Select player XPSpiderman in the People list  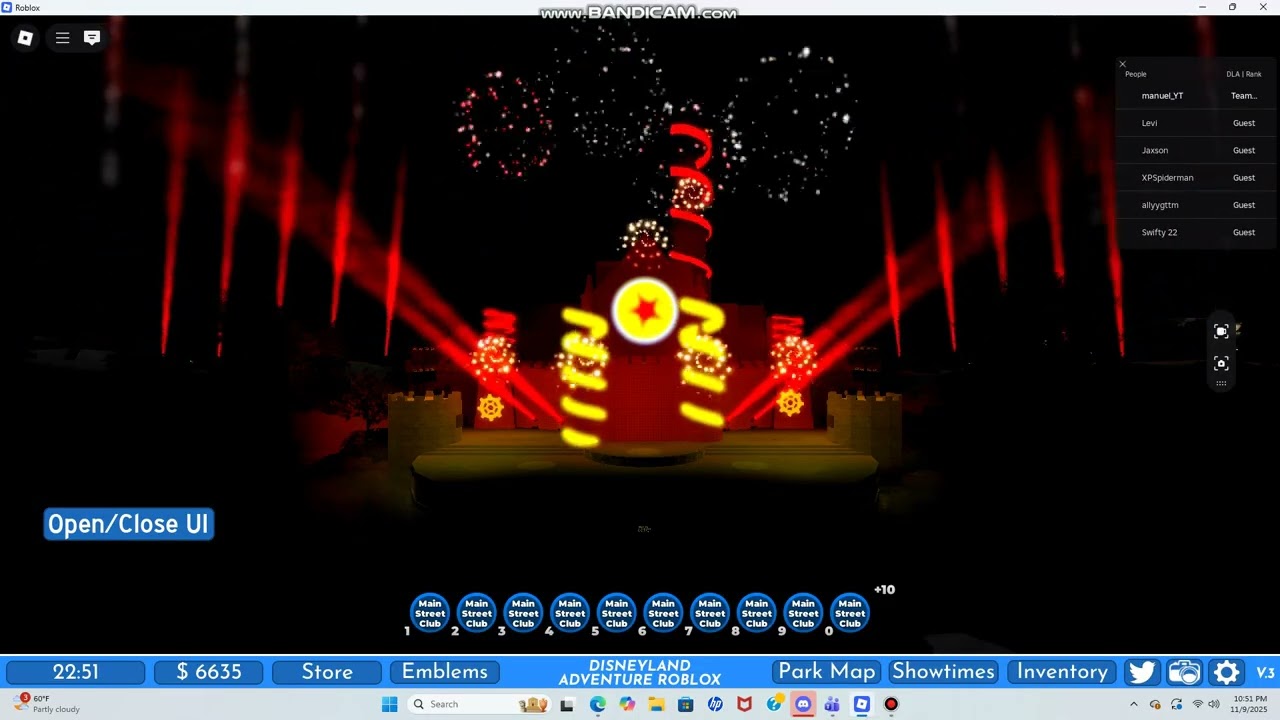(1196, 178)
